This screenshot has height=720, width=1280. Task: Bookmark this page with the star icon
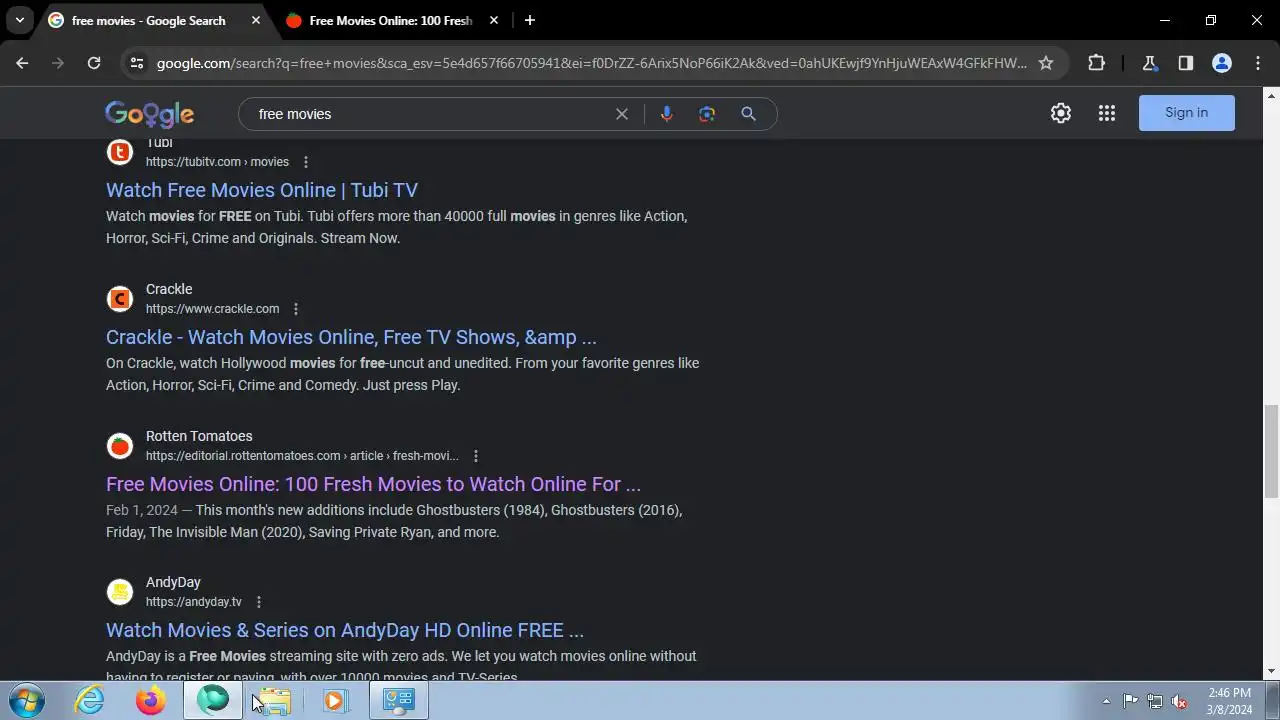pos(1046,63)
